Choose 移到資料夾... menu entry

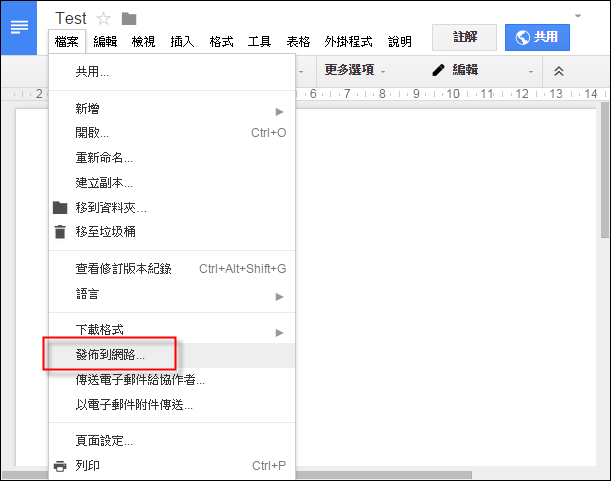[172, 207]
